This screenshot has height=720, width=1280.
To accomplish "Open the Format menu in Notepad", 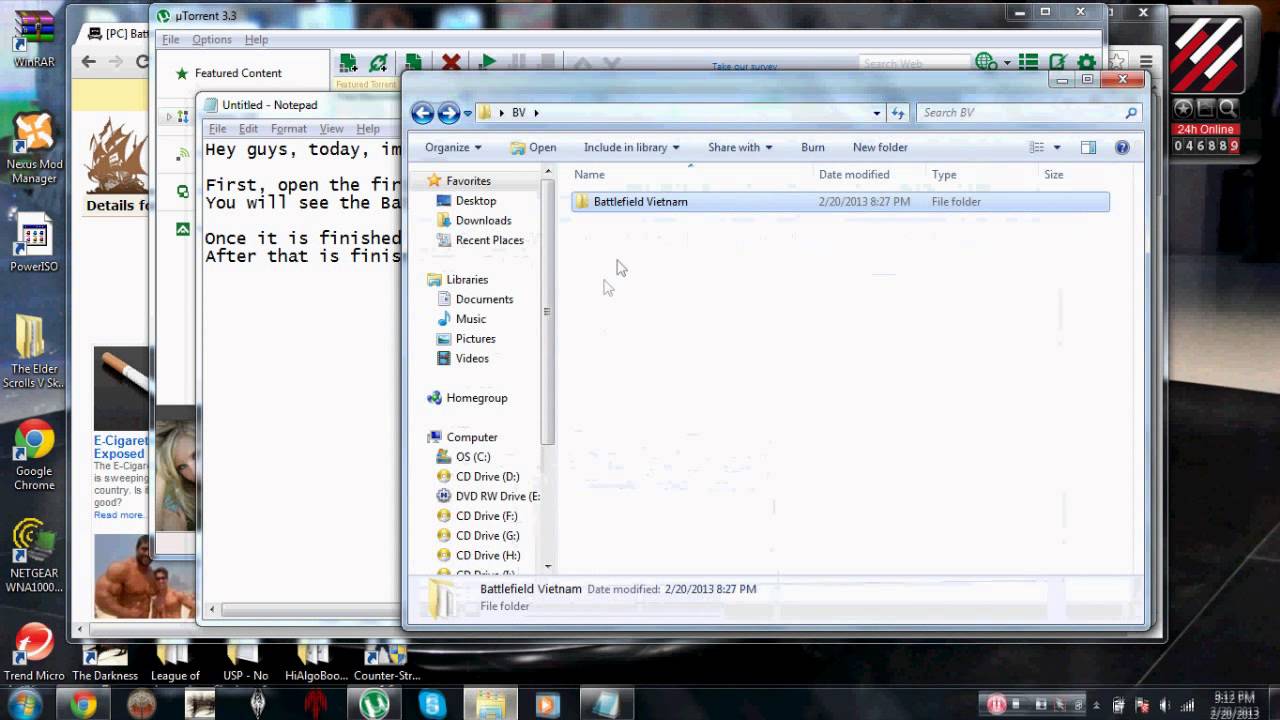I will (288, 128).
